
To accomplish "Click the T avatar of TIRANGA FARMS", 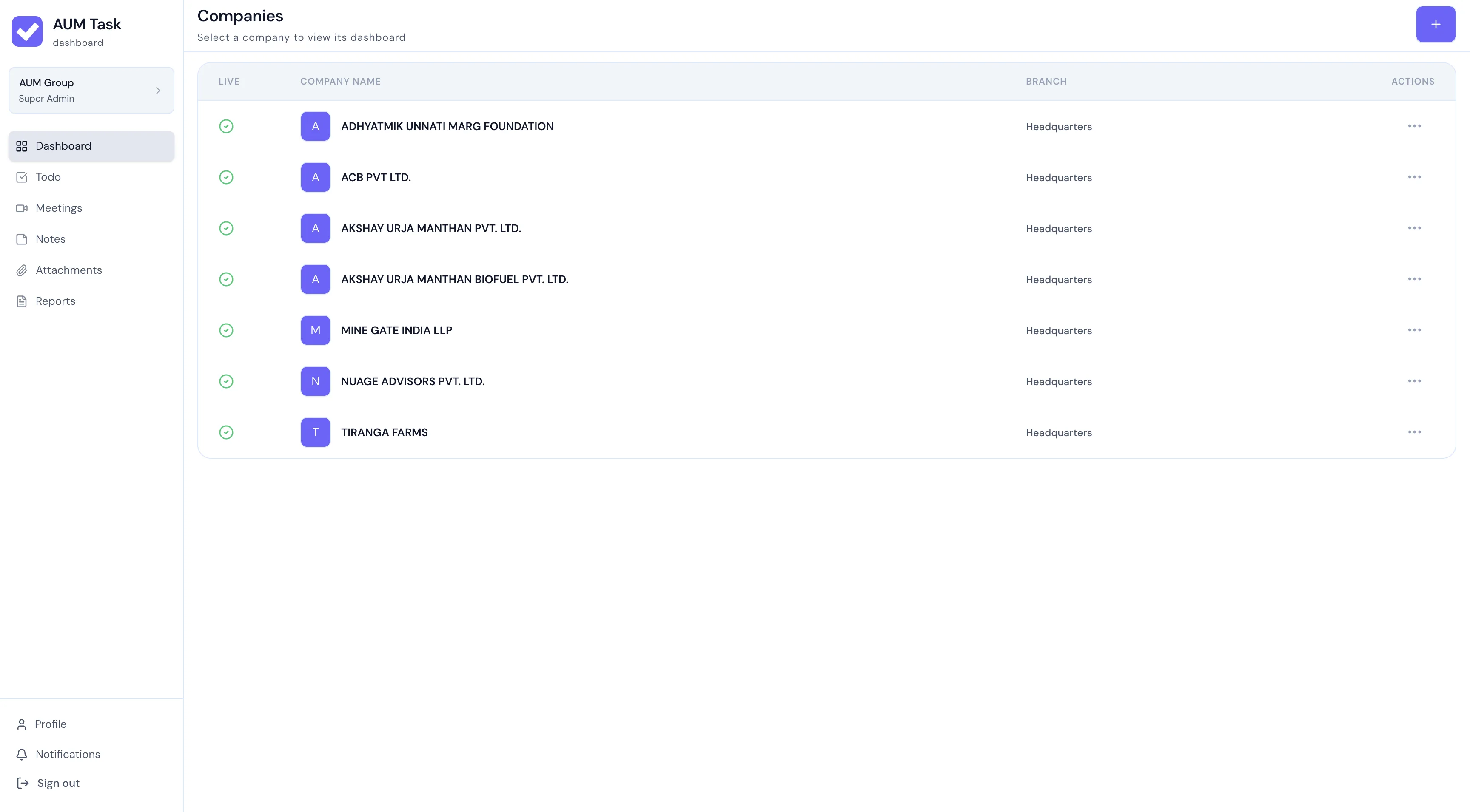I will click(x=316, y=433).
